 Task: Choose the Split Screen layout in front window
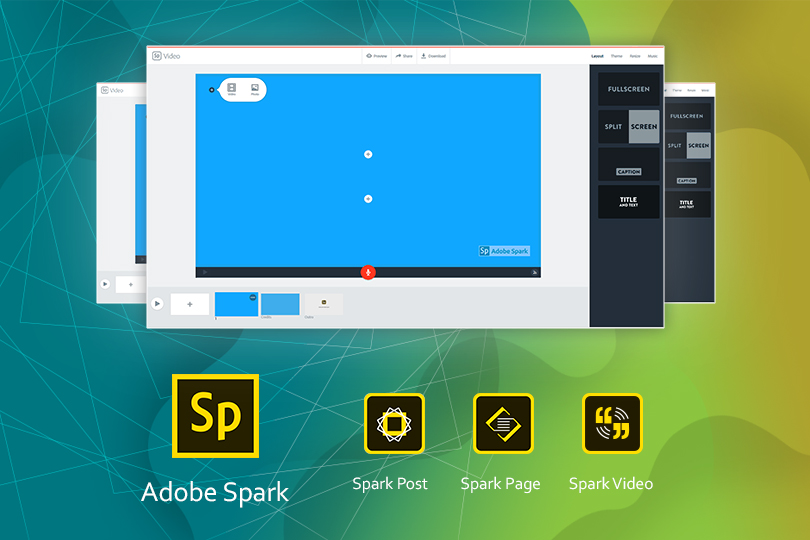tap(628, 127)
